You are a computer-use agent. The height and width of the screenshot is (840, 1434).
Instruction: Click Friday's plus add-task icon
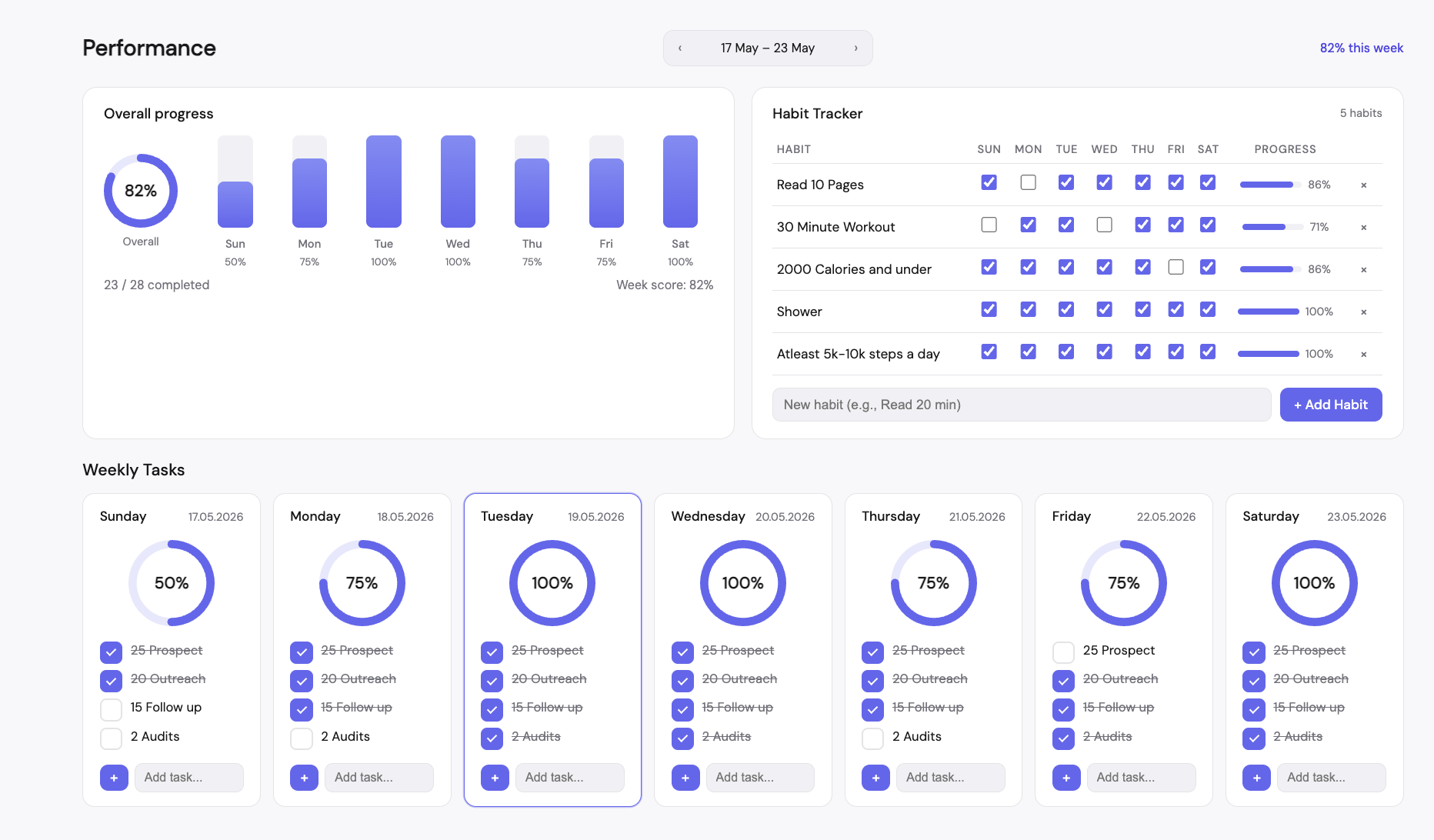[x=1066, y=778]
